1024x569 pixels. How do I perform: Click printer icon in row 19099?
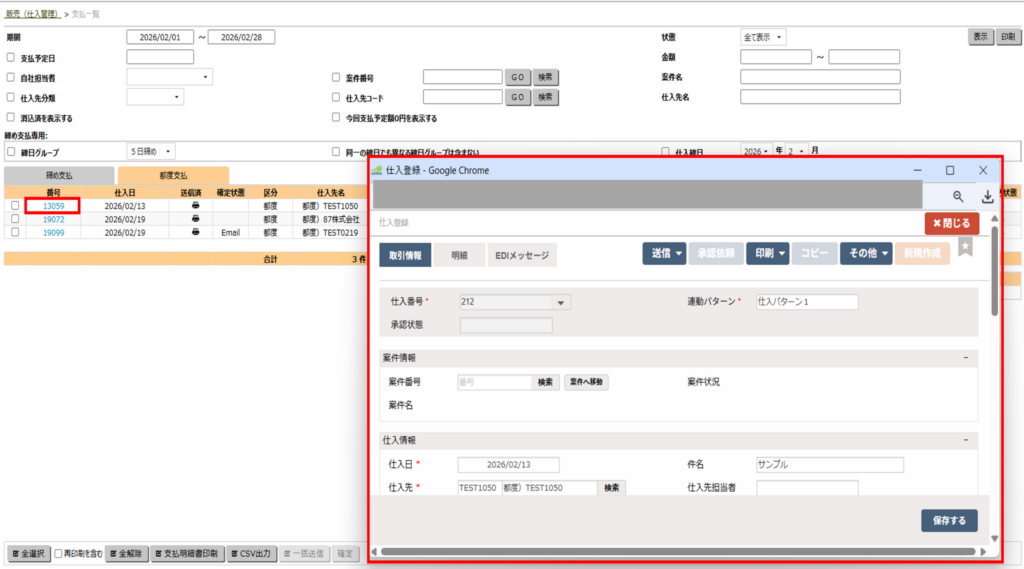click(195, 231)
